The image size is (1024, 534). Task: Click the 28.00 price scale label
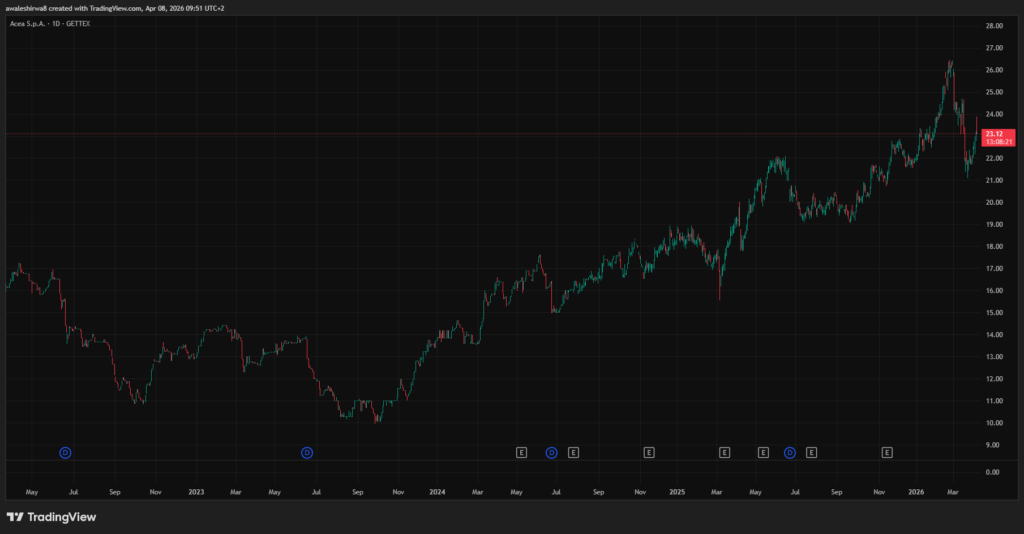coord(994,26)
